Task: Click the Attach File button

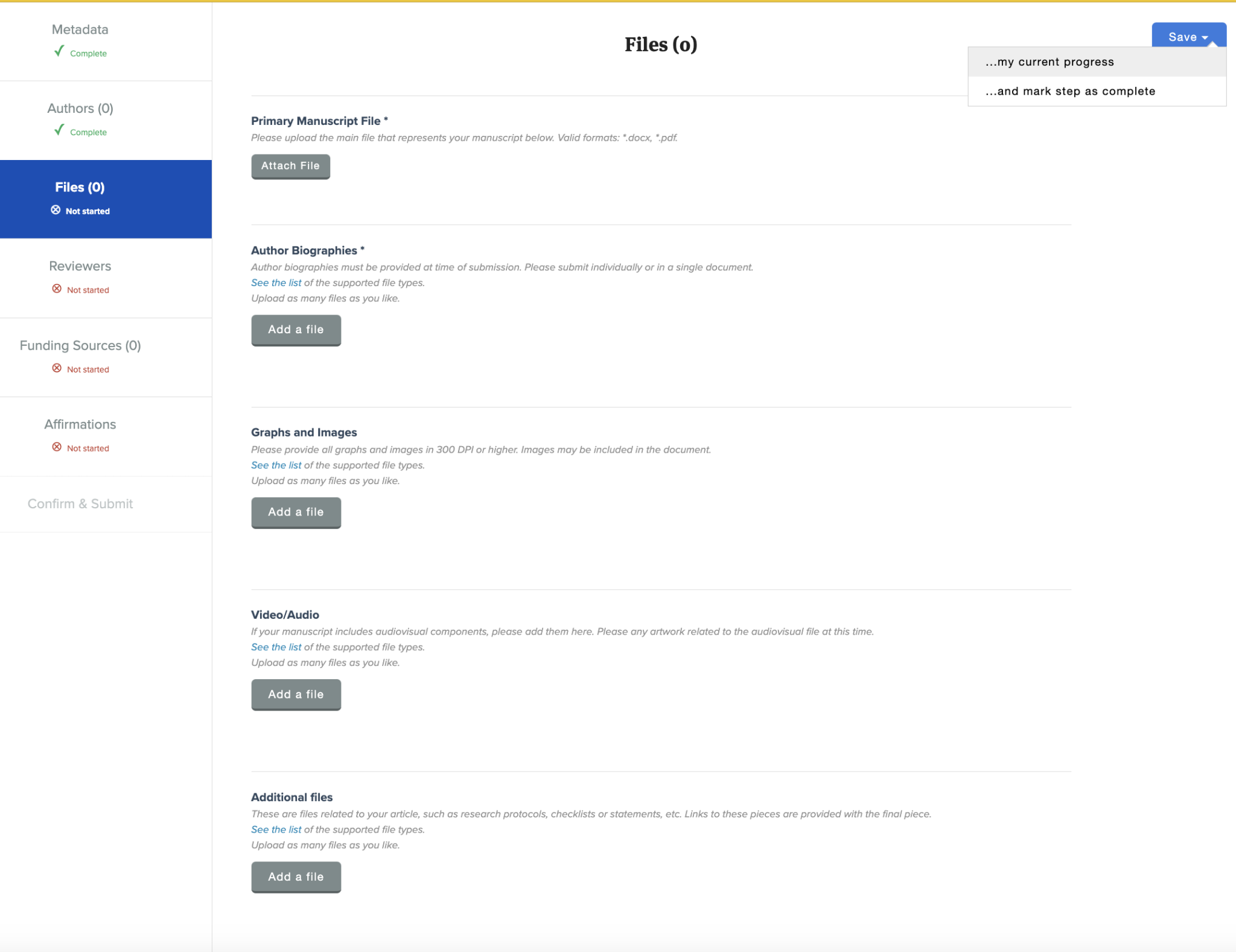Action: [x=290, y=166]
